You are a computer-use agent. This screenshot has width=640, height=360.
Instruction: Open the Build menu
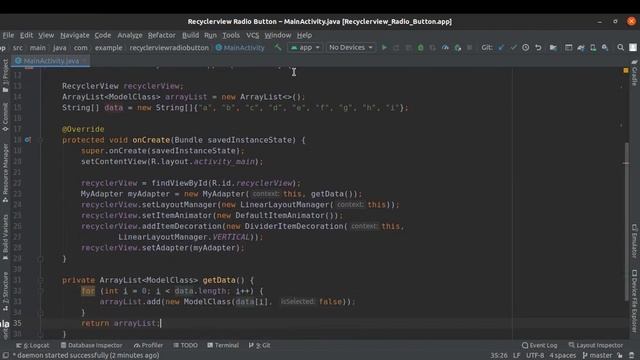pyautogui.click(x=190, y=35)
